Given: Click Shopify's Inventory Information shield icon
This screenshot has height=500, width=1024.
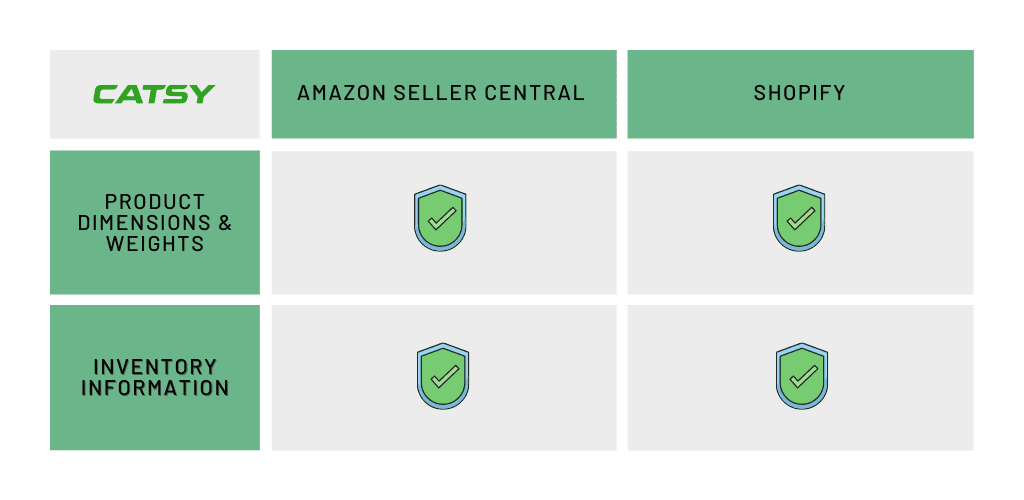Looking at the screenshot, I should pos(802,376).
